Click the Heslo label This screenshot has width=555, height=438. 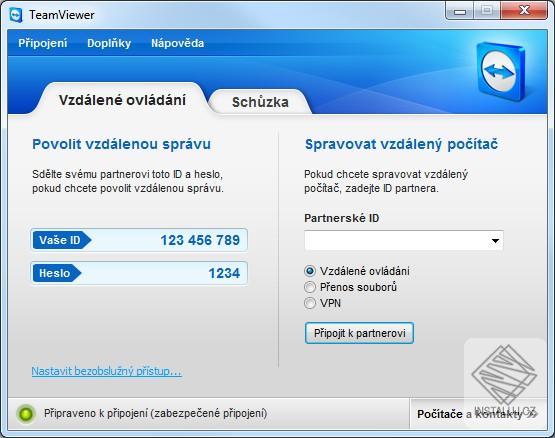(56, 273)
